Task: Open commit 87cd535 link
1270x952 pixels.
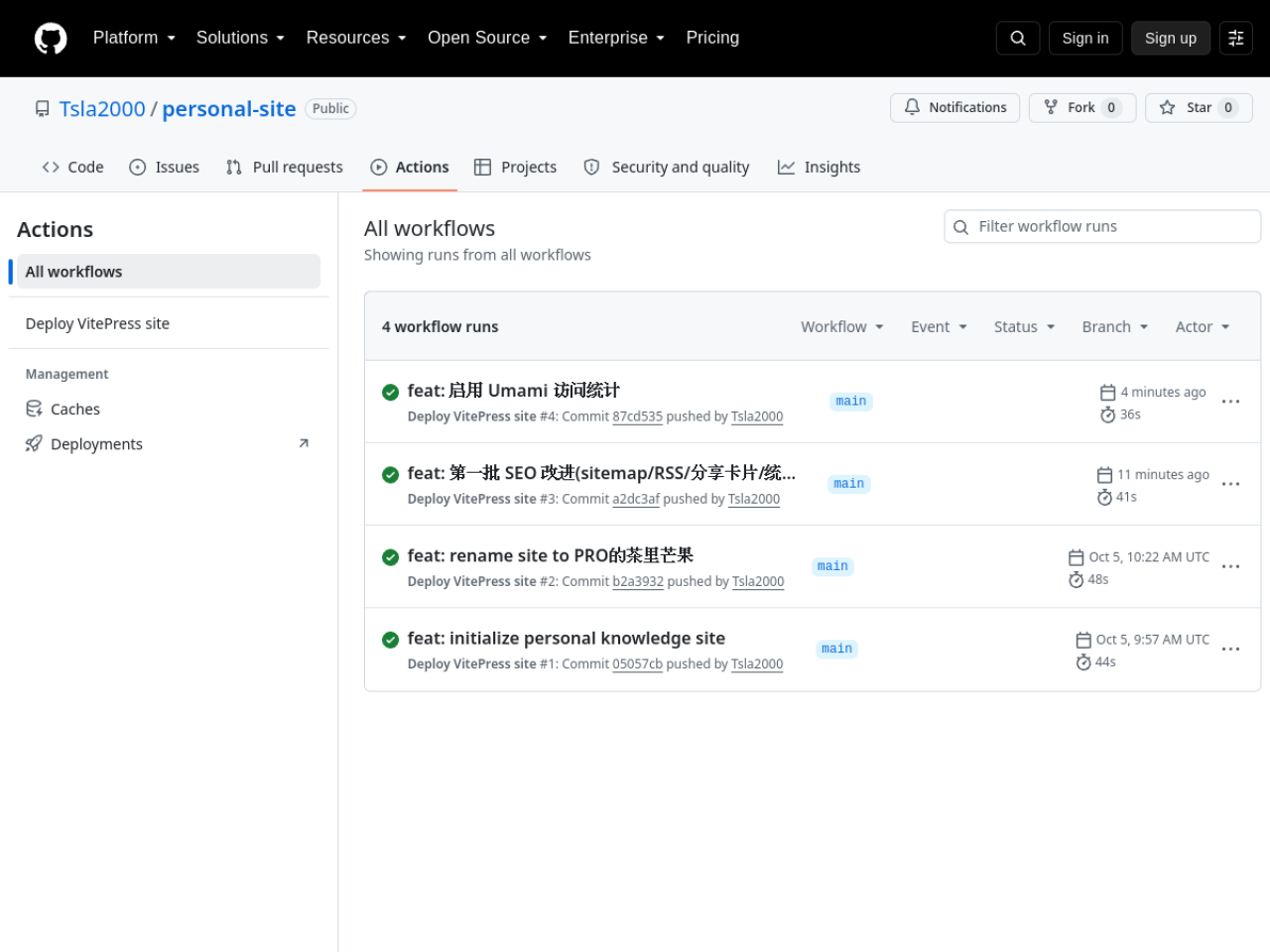Action: 637,416
